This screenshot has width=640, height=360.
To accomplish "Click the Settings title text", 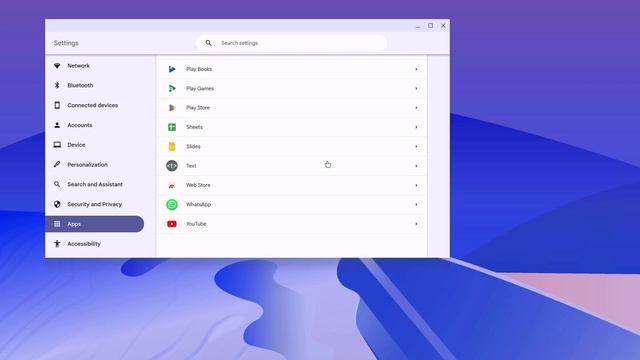I will pyautogui.click(x=66, y=43).
